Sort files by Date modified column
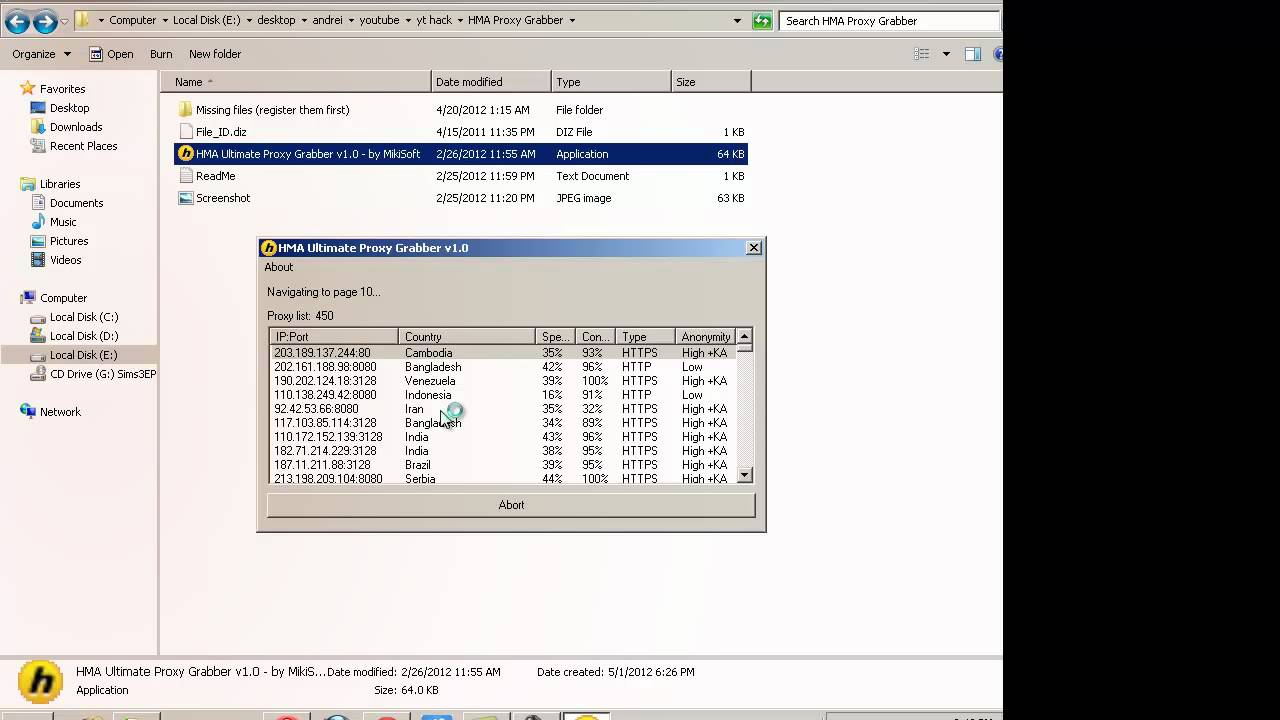 491,82
